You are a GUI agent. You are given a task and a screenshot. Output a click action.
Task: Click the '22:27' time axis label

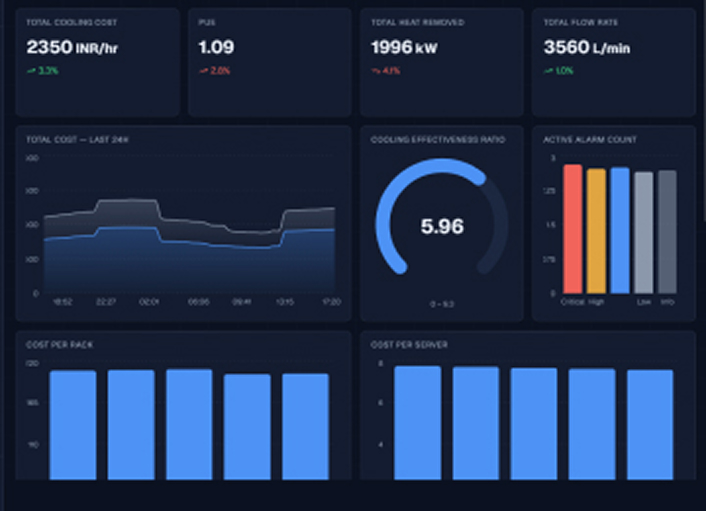[x=106, y=302]
